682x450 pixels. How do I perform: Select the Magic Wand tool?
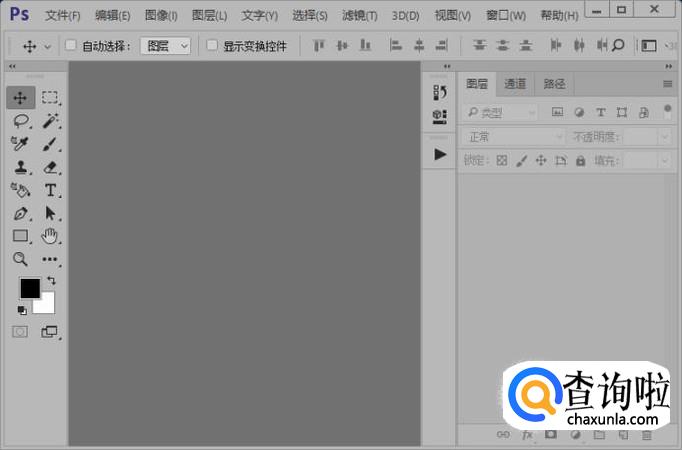click(x=50, y=121)
